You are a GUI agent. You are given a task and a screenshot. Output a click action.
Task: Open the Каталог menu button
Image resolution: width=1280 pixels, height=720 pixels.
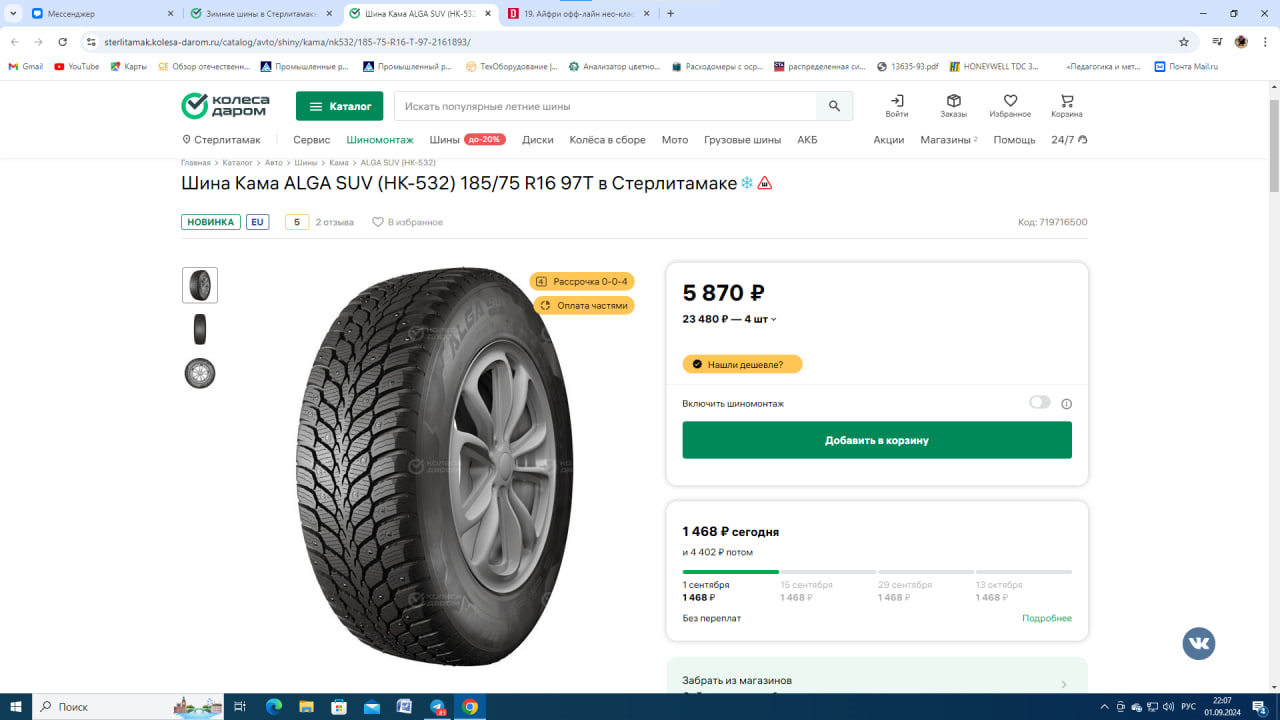point(340,106)
